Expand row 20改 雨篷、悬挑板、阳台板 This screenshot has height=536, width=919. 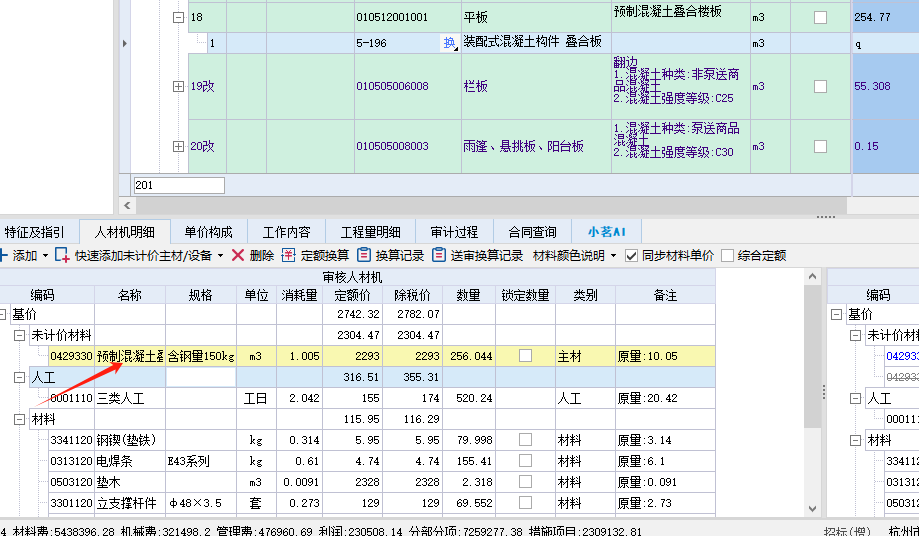click(x=178, y=146)
